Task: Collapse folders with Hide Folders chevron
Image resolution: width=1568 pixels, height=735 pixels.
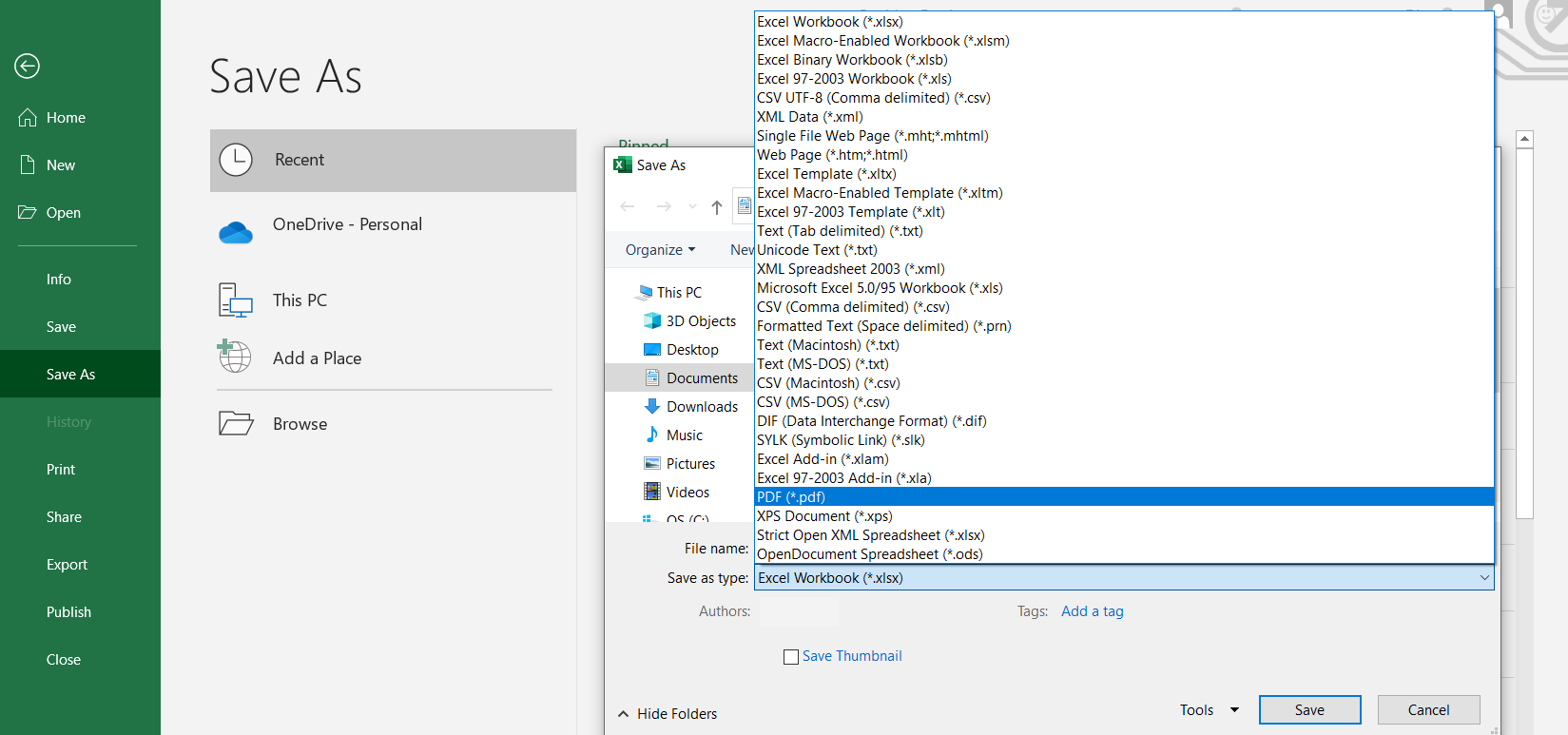Action: pos(624,714)
